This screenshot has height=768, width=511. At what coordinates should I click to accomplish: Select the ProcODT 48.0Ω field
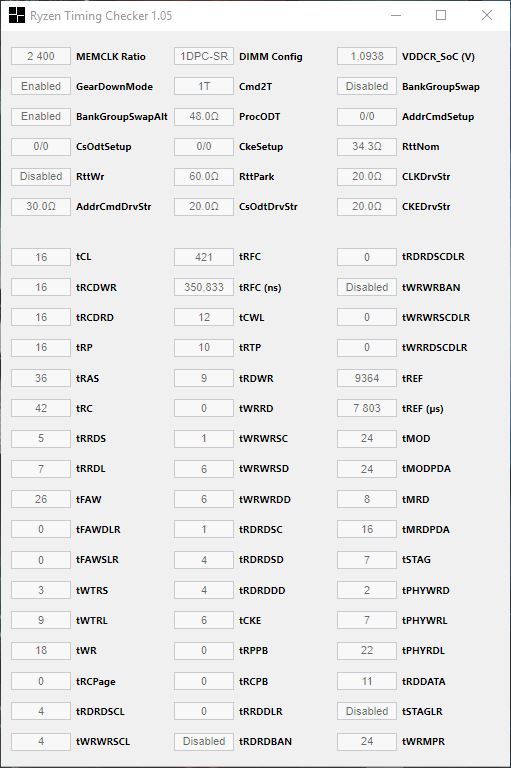[x=204, y=117]
